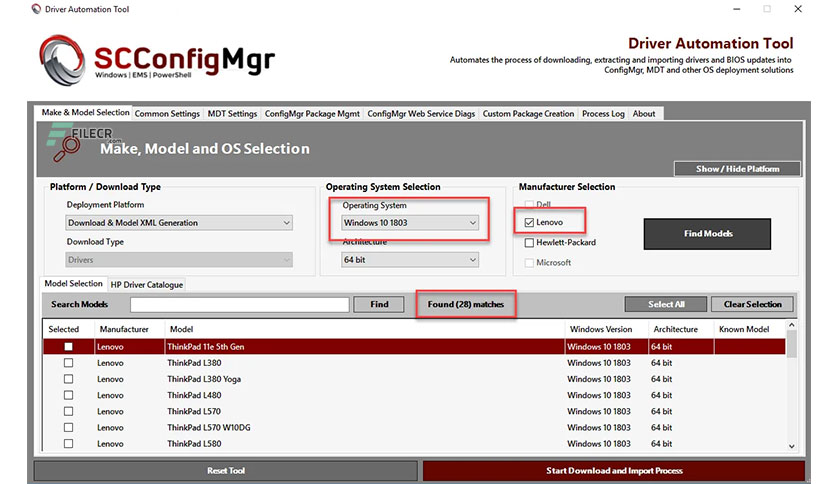
Task: Click the SCConfigMgr logo
Action: (157, 60)
